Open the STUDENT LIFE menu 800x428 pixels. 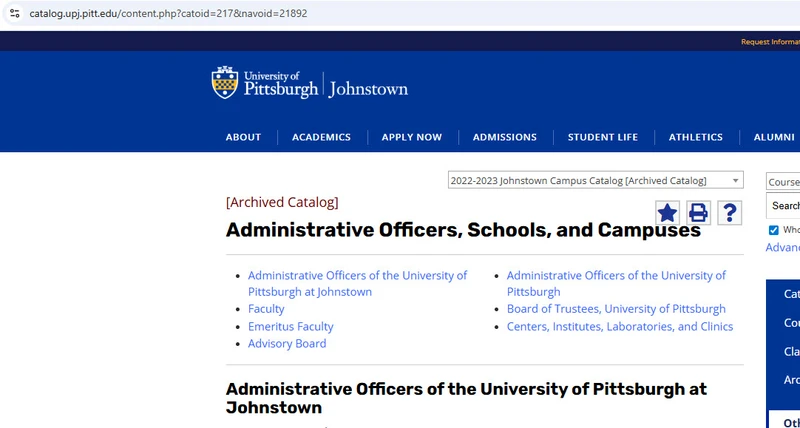pos(603,137)
